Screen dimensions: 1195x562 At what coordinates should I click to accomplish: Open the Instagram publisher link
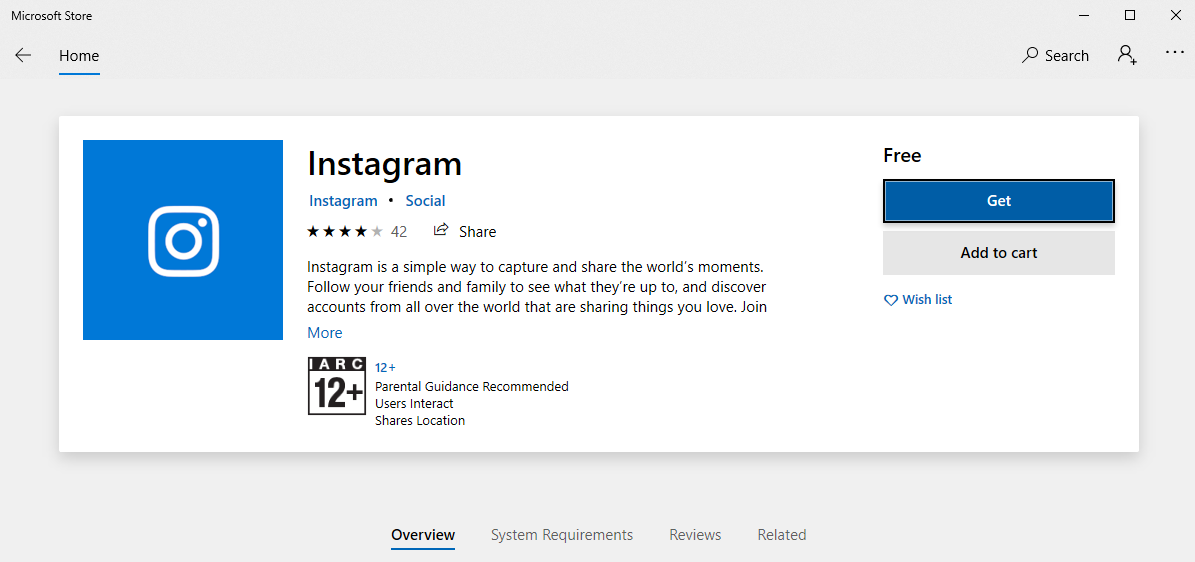point(343,201)
